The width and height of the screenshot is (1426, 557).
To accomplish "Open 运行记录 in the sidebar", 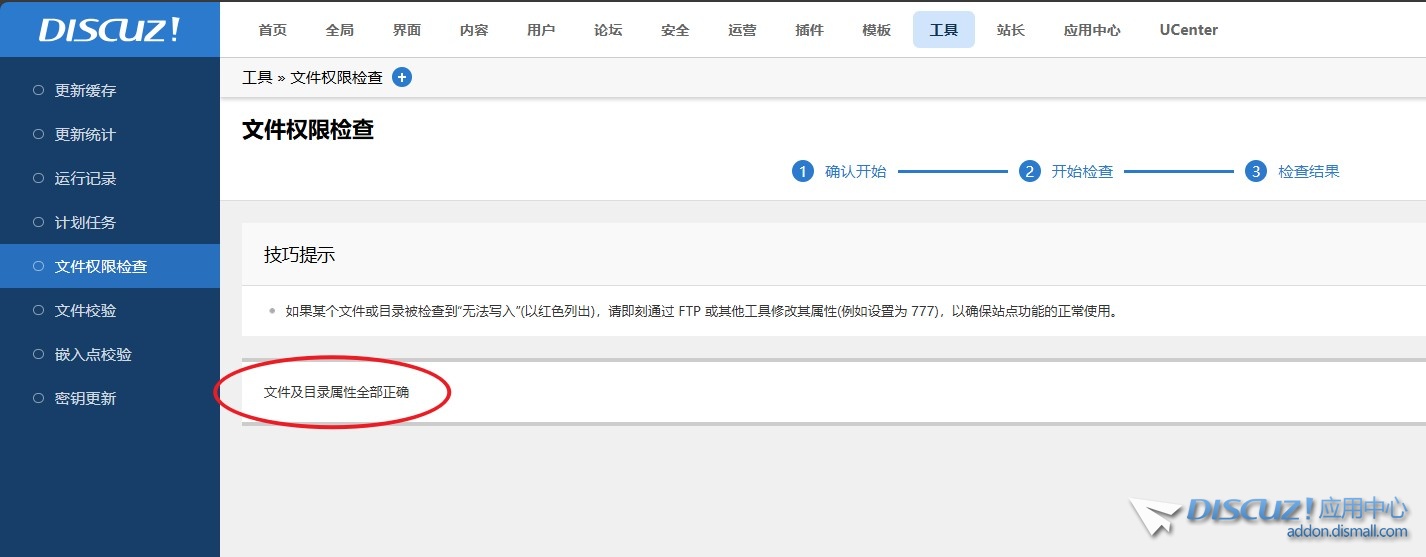I will [x=110, y=178].
